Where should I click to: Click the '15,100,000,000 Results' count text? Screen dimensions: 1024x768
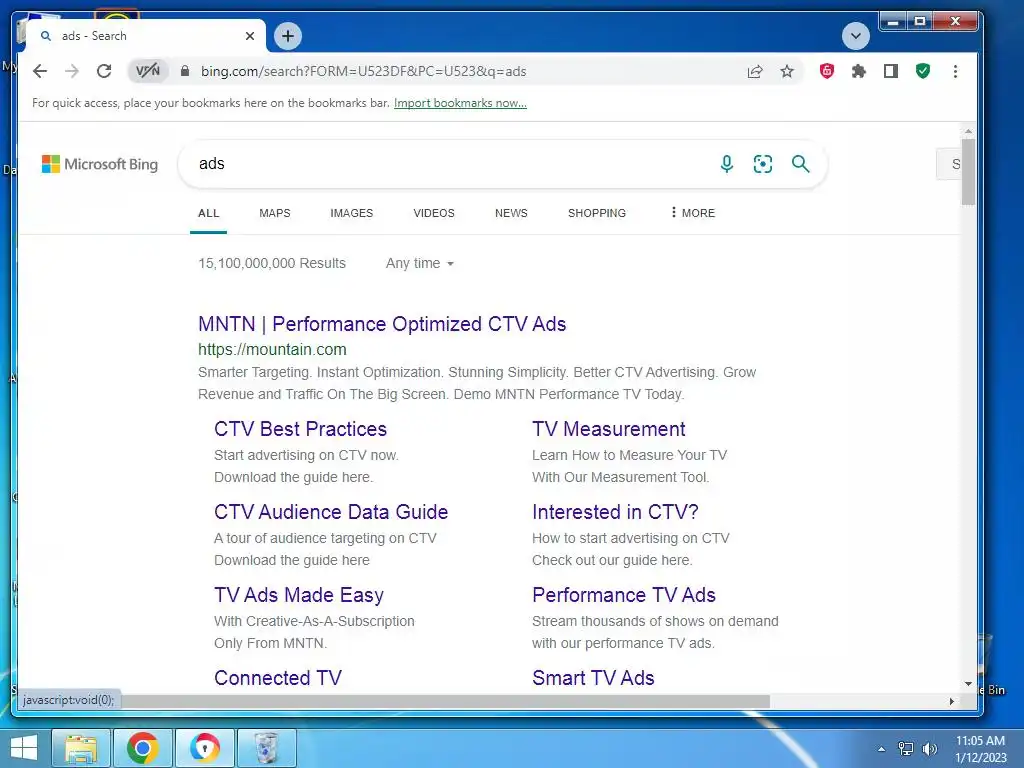point(272,263)
